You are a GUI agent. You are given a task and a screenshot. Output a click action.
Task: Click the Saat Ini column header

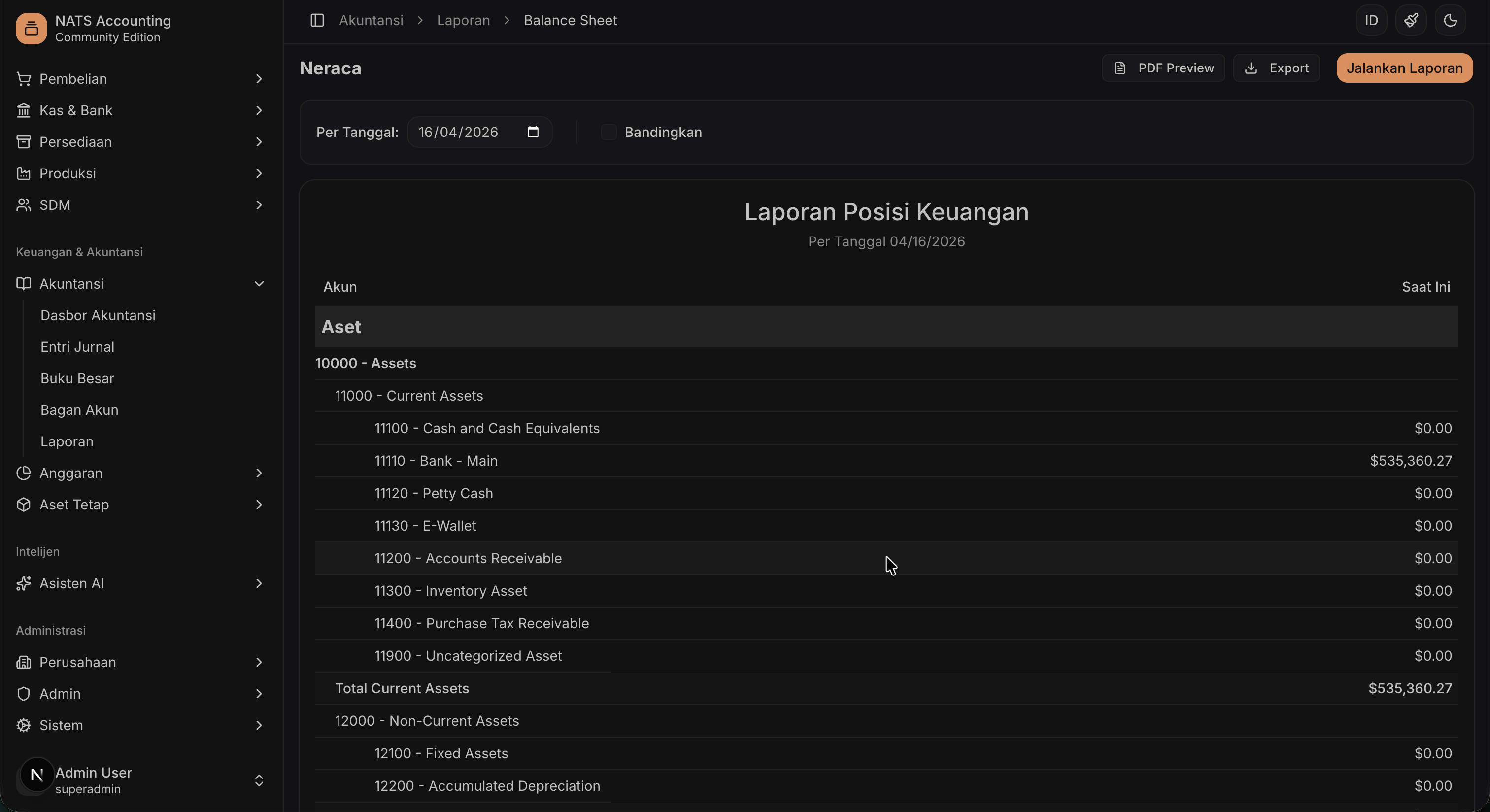[1426, 287]
